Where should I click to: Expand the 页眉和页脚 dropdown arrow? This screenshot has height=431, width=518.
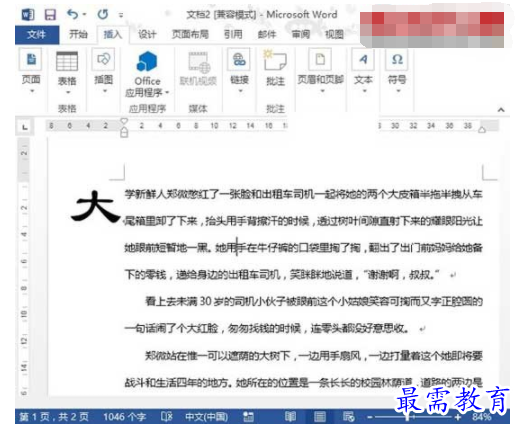[x=322, y=91]
